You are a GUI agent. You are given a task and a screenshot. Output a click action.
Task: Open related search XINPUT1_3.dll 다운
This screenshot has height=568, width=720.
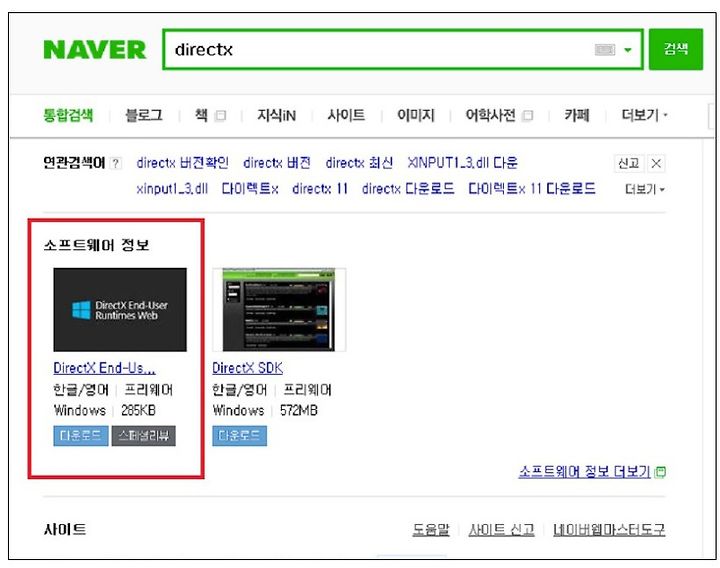(x=462, y=163)
